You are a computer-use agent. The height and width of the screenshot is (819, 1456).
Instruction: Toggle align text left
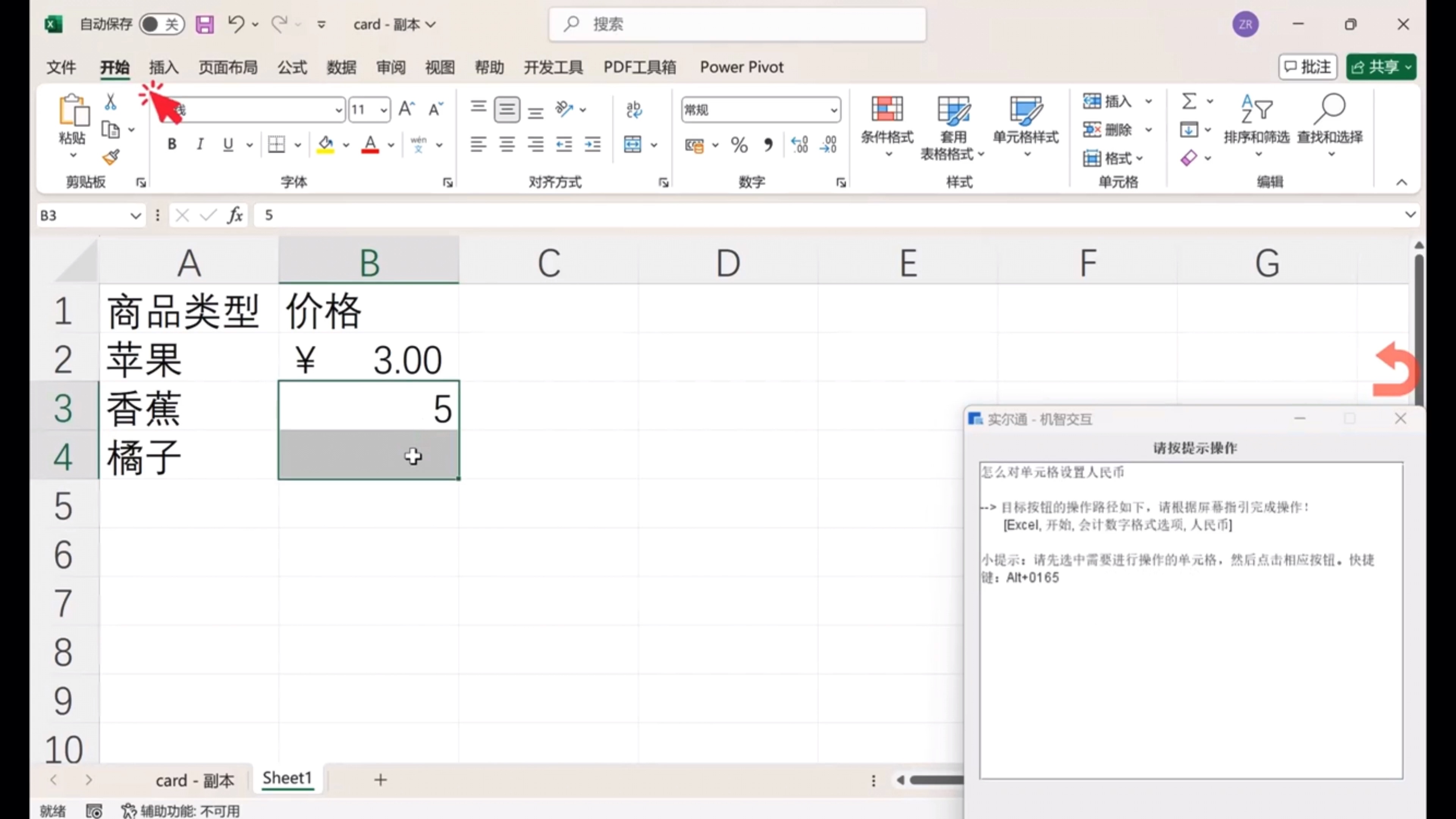click(478, 145)
